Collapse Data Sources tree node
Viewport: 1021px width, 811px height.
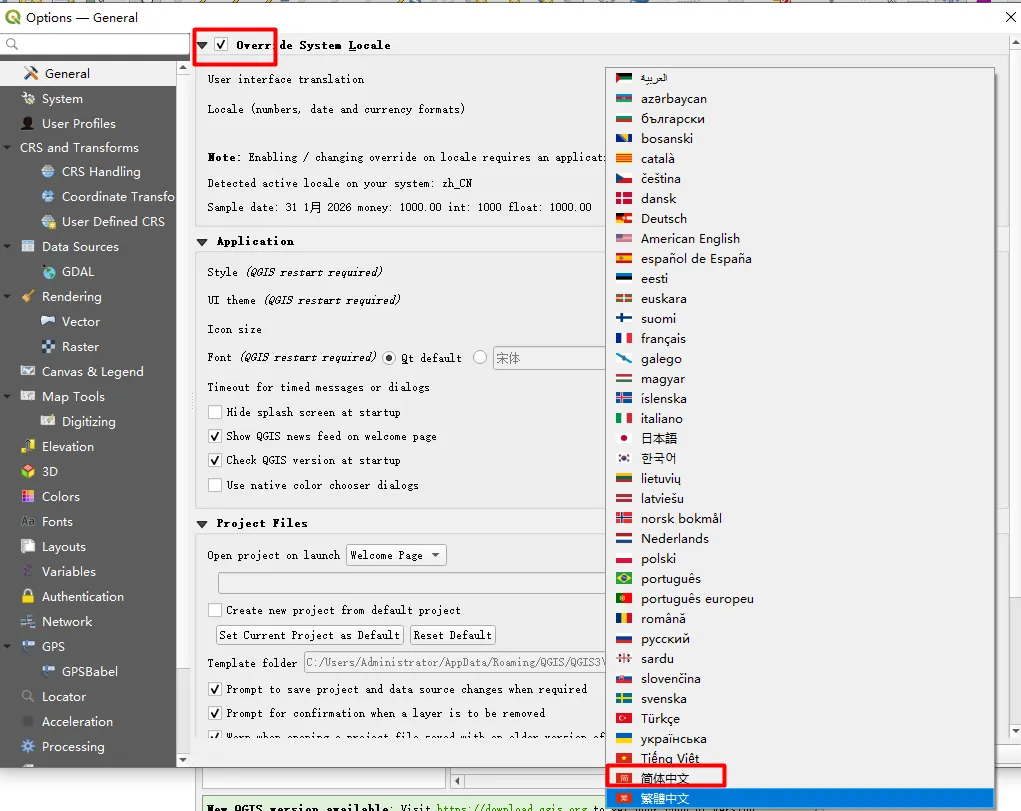coord(7,246)
